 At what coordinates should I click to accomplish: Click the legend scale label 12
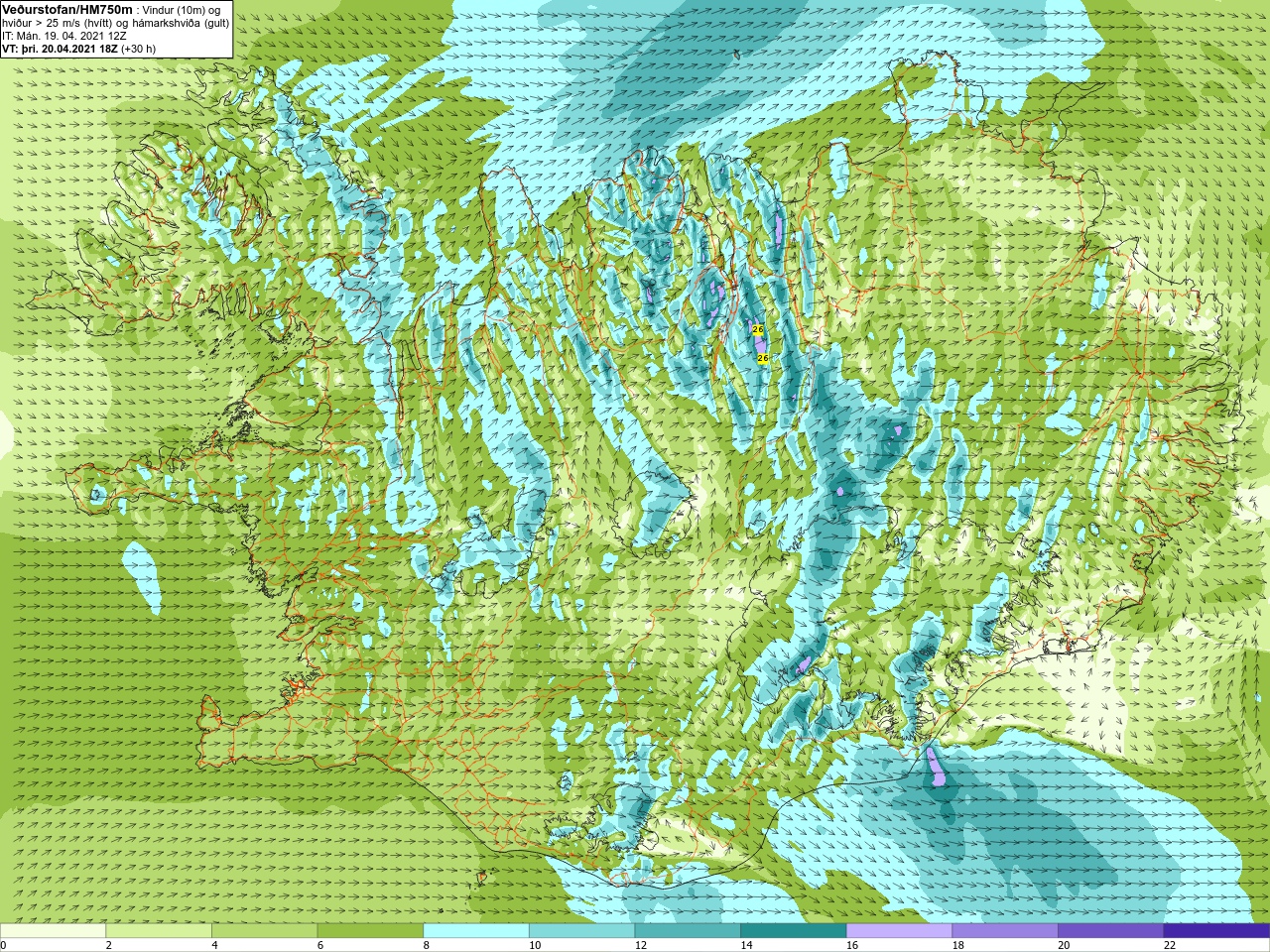641,945
